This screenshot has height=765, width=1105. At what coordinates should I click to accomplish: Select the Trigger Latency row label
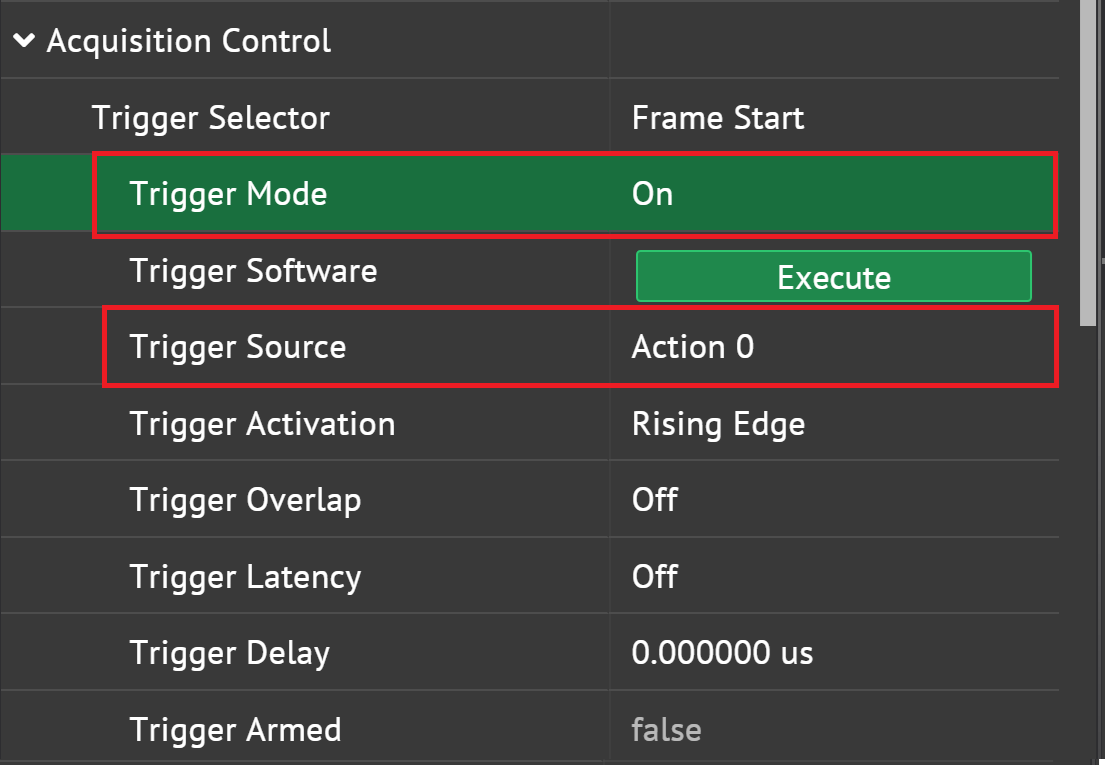pyautogui.click(x=245, y=576)
